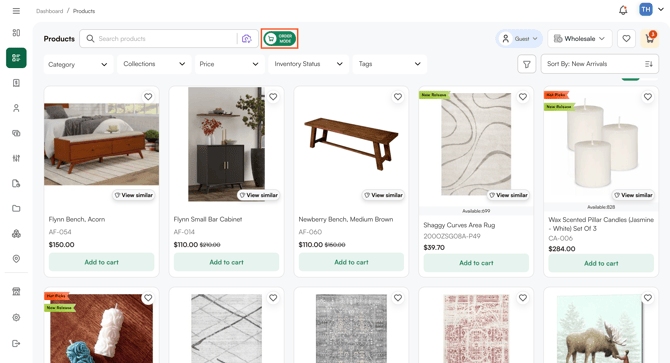The width and height of the screenshot is (670, 363).
Task: View similar items to Flynn Bench, Acorn
Action: click(x=133, y=195)
